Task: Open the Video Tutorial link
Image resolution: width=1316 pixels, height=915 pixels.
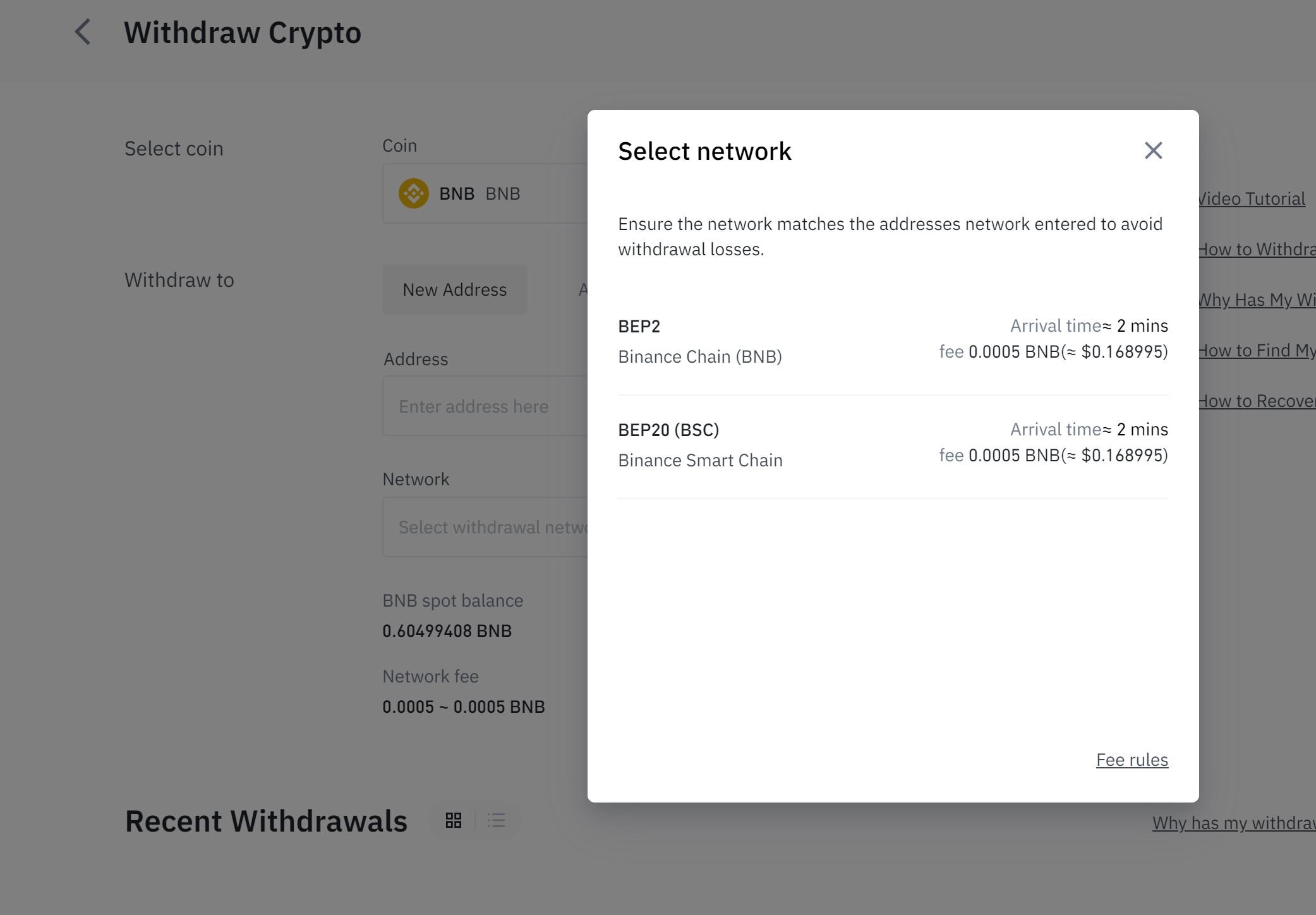Action: [x=1252, y=198]
